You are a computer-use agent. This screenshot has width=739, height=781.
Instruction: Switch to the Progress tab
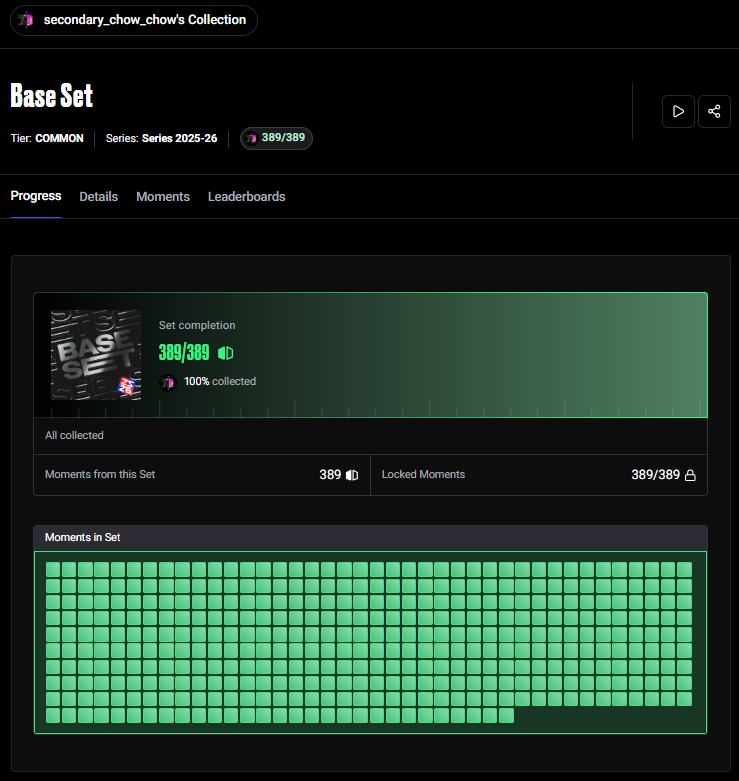pyautogui.click(x=36, y=196)
